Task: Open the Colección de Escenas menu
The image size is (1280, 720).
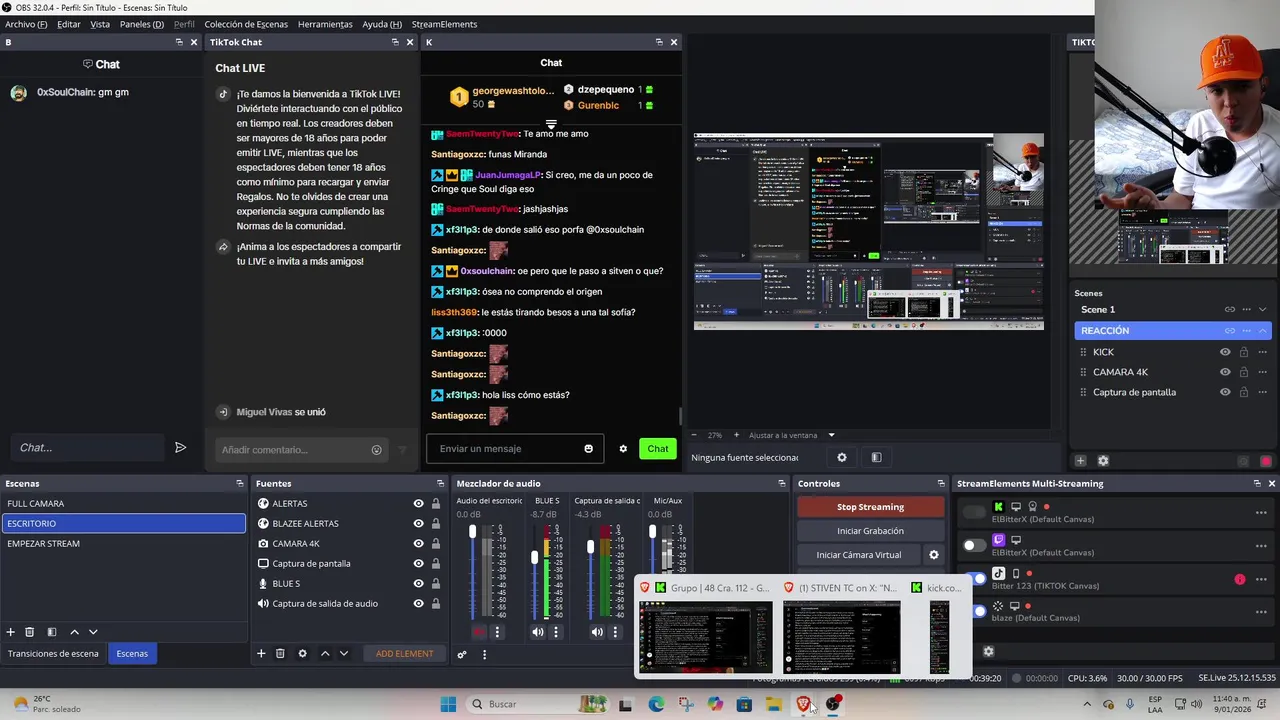Action: 246,24
